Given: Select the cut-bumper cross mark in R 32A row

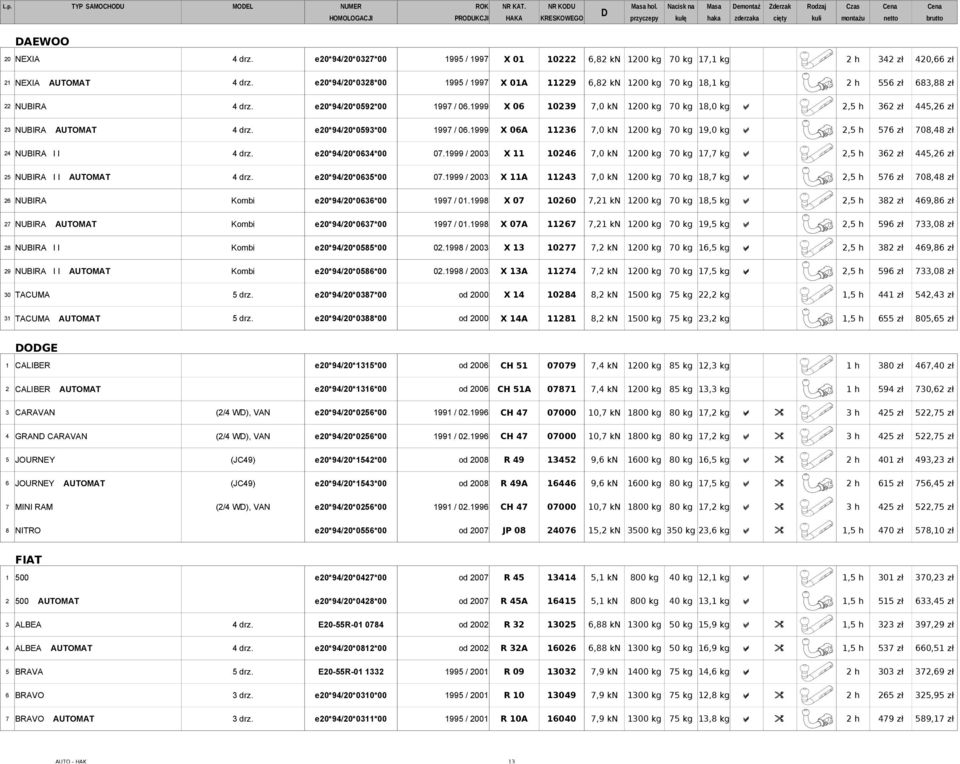Looking at the screenshot, I should [x=779, y=648].
